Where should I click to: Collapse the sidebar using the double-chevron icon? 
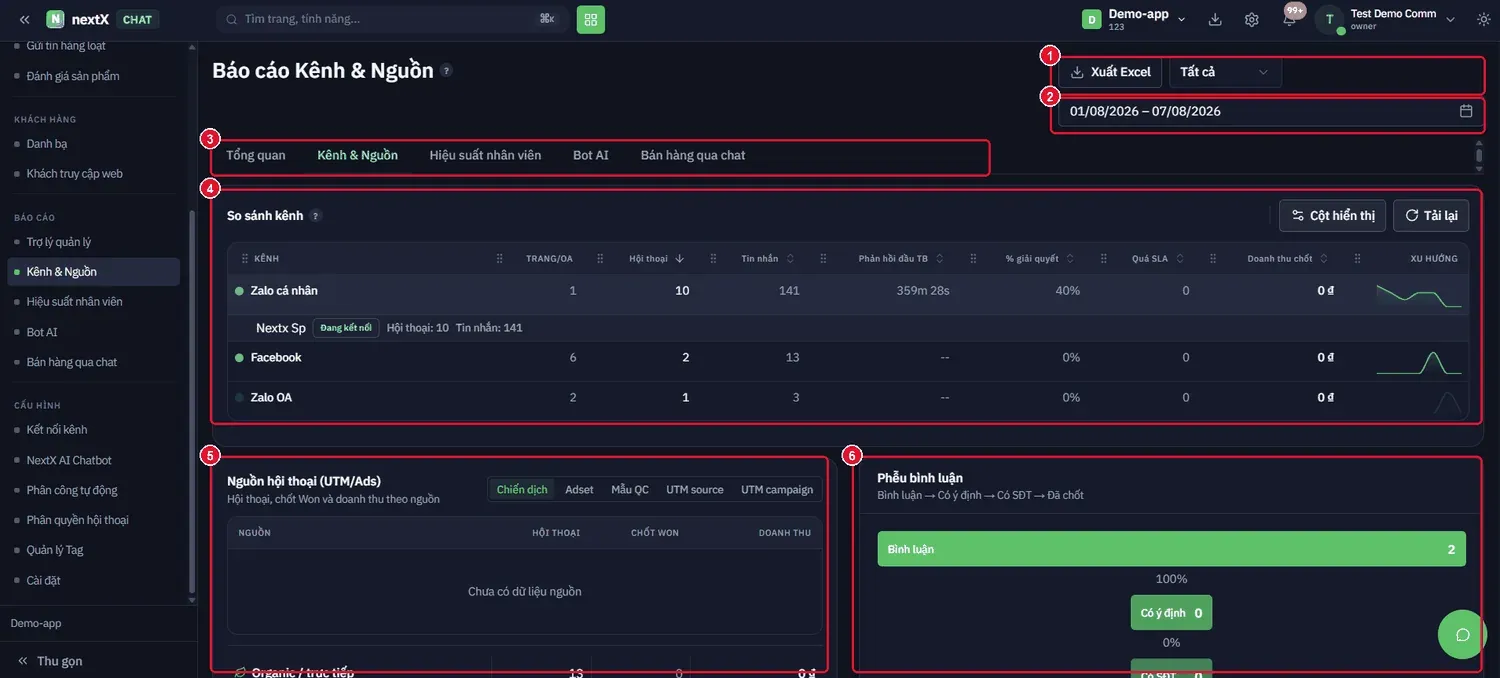pos(24,19)
